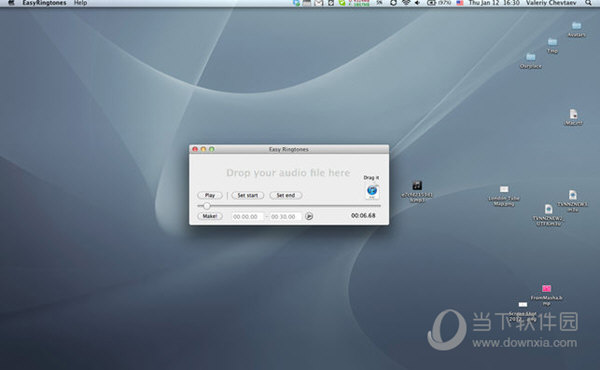This screenshot has width=600, height=370.
Task: Click the 00:06.68 duration readout
Action: pyautogui.click(x=363, y=216)
